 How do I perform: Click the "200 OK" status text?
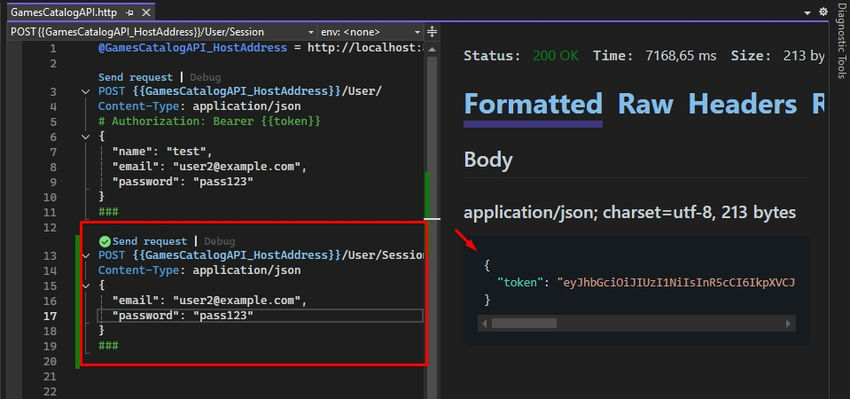pos(556,56)
